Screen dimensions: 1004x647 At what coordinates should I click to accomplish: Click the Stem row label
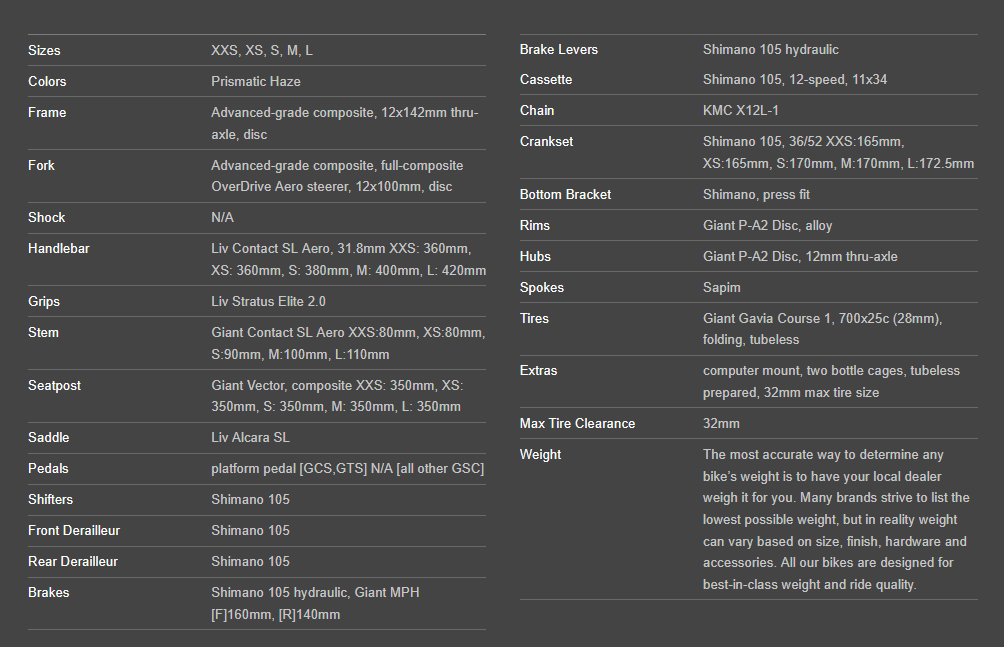[43, 332]
